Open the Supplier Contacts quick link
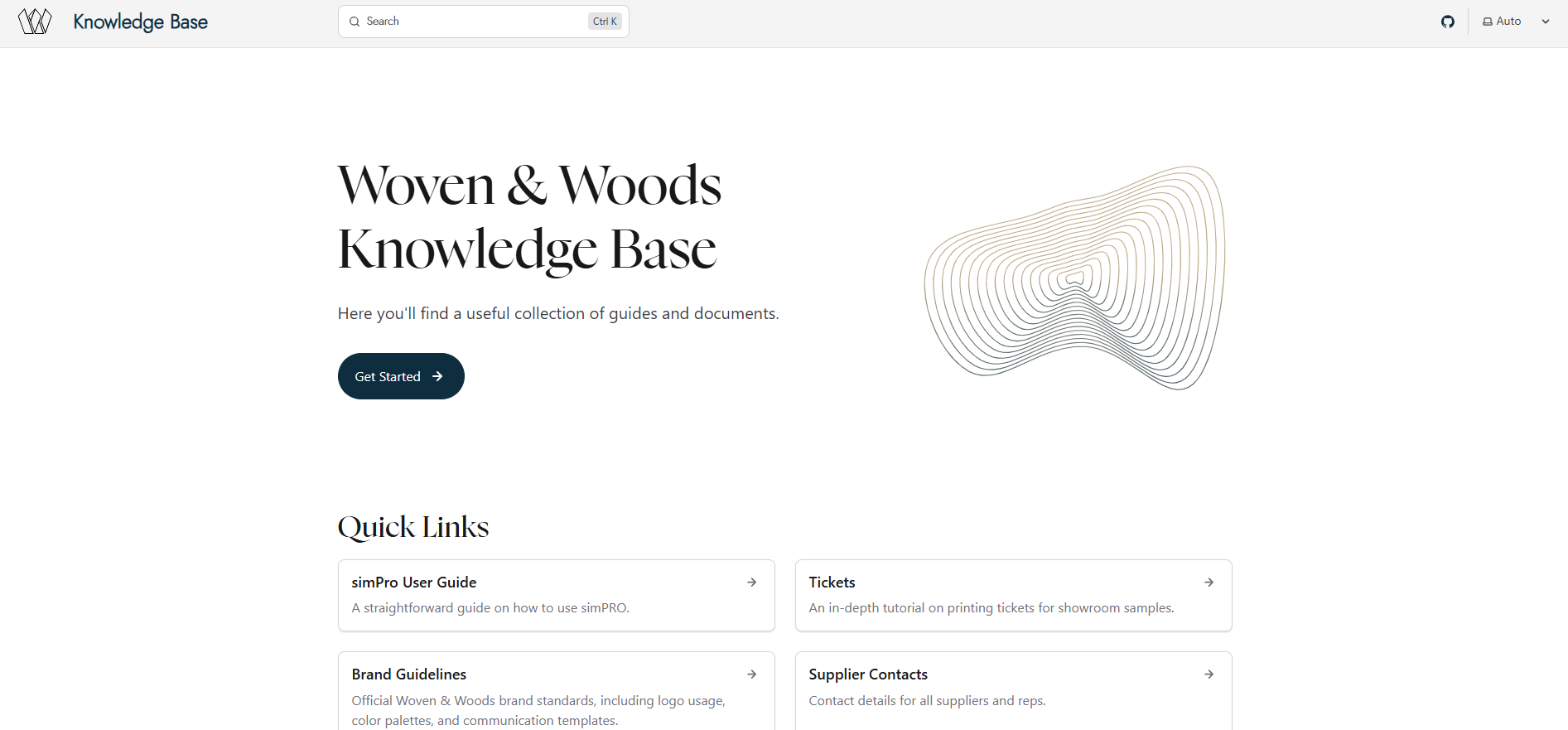The width and height of the screenshot is (1568, 730). tap(1014, 691)
